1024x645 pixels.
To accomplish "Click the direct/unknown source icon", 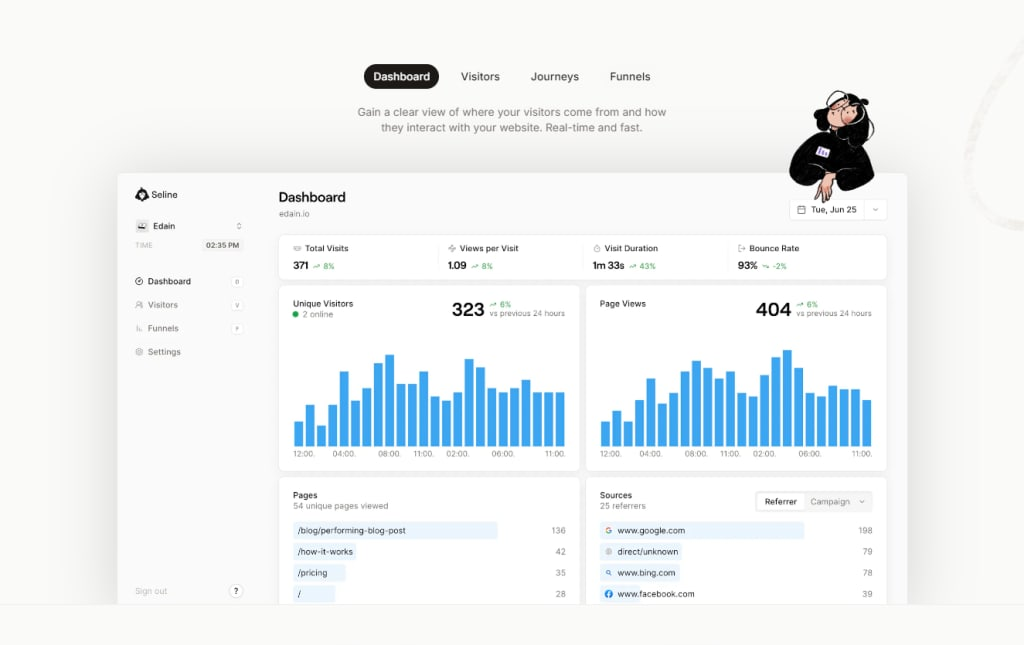I will click(x=609, y=552).
